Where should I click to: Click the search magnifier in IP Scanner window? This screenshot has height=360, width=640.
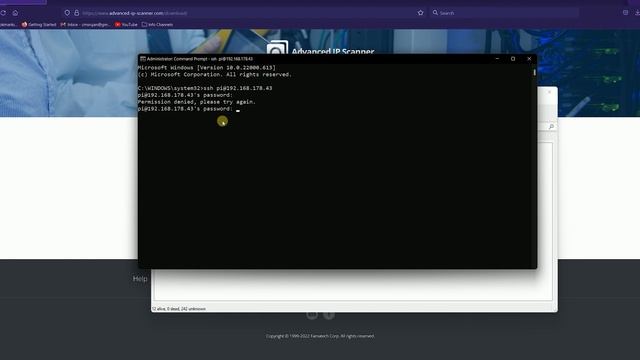pos(551,127)
